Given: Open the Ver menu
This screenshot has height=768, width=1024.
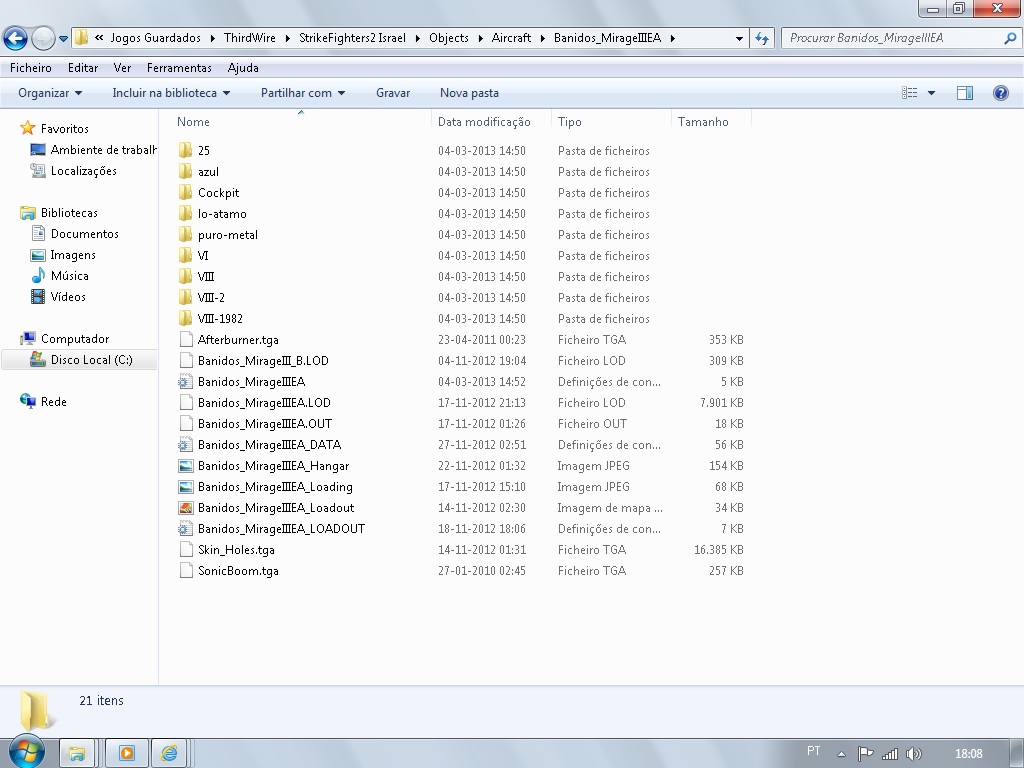Looking at the screenshot, I should click(x=122, y=68).
